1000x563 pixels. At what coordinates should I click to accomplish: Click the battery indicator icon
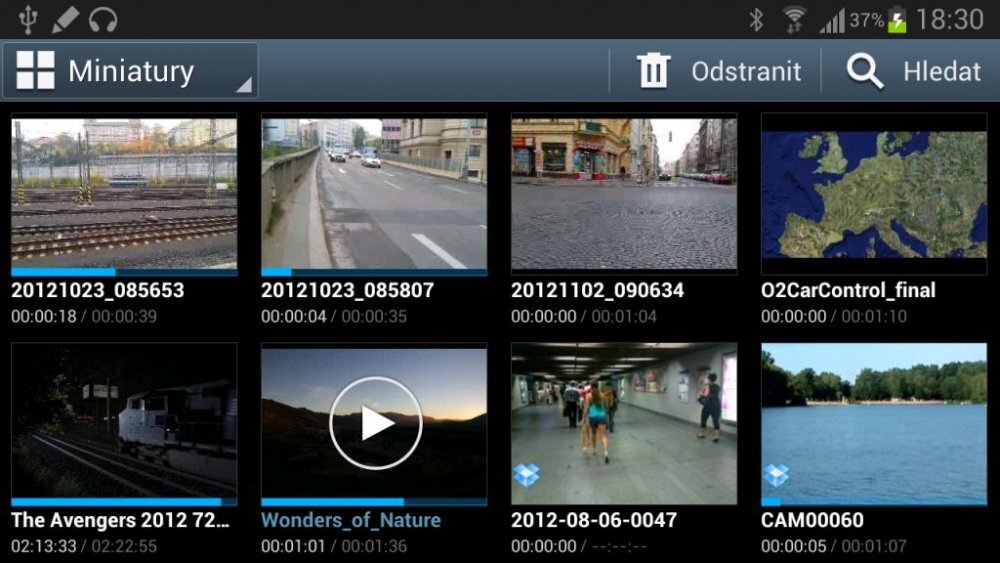click(897, 19)
